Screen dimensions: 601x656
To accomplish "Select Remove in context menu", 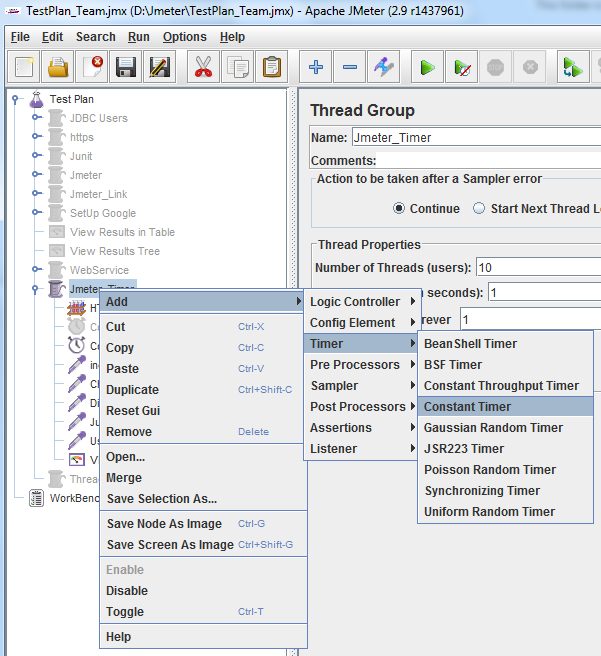I will [x=203, y=432].
